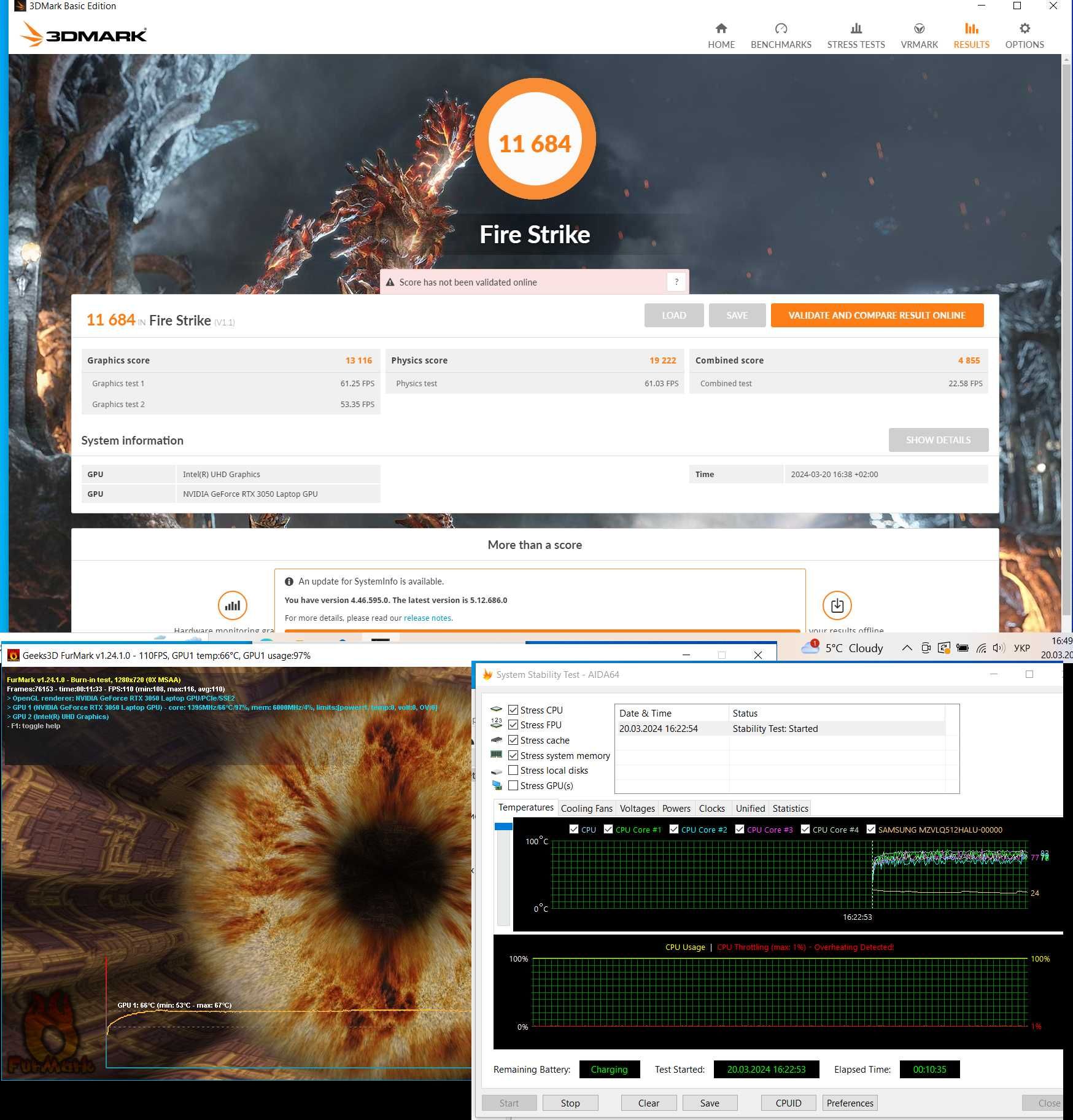Toggle the Stress FPU checkbox
This screenshot has width=1073, height=1120.
[513, 725]
